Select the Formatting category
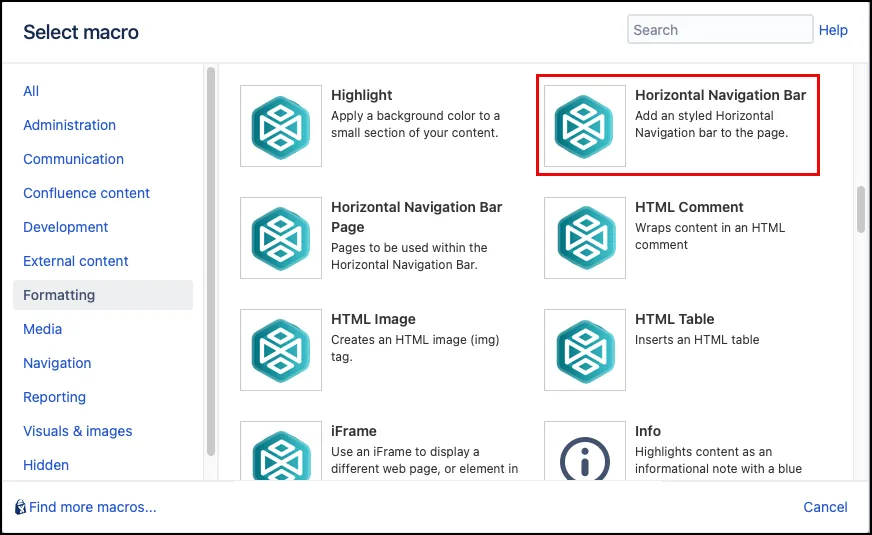872x535 pixels. click(103, 295)
